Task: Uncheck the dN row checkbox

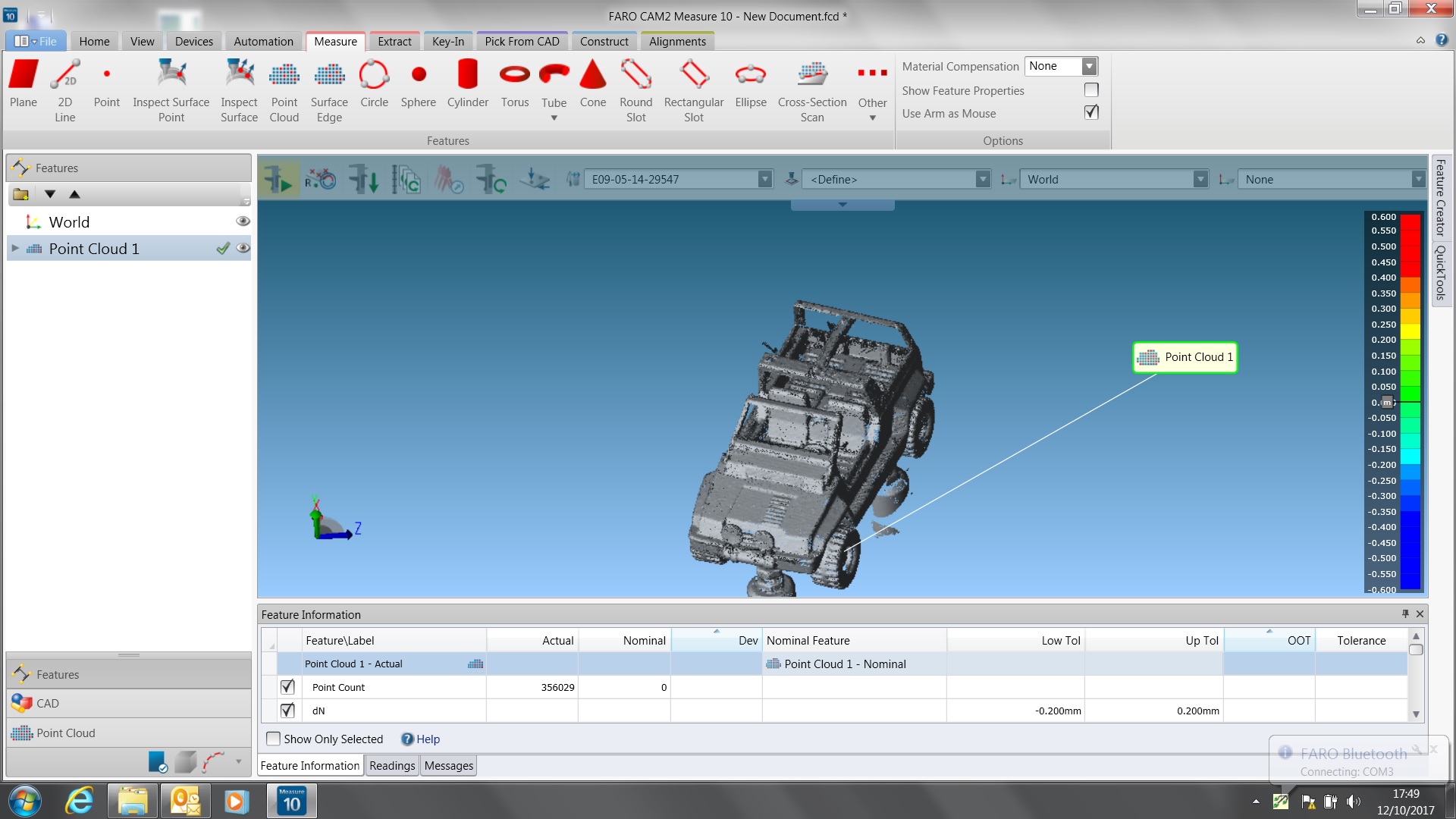Action: (x=287, y=711)
